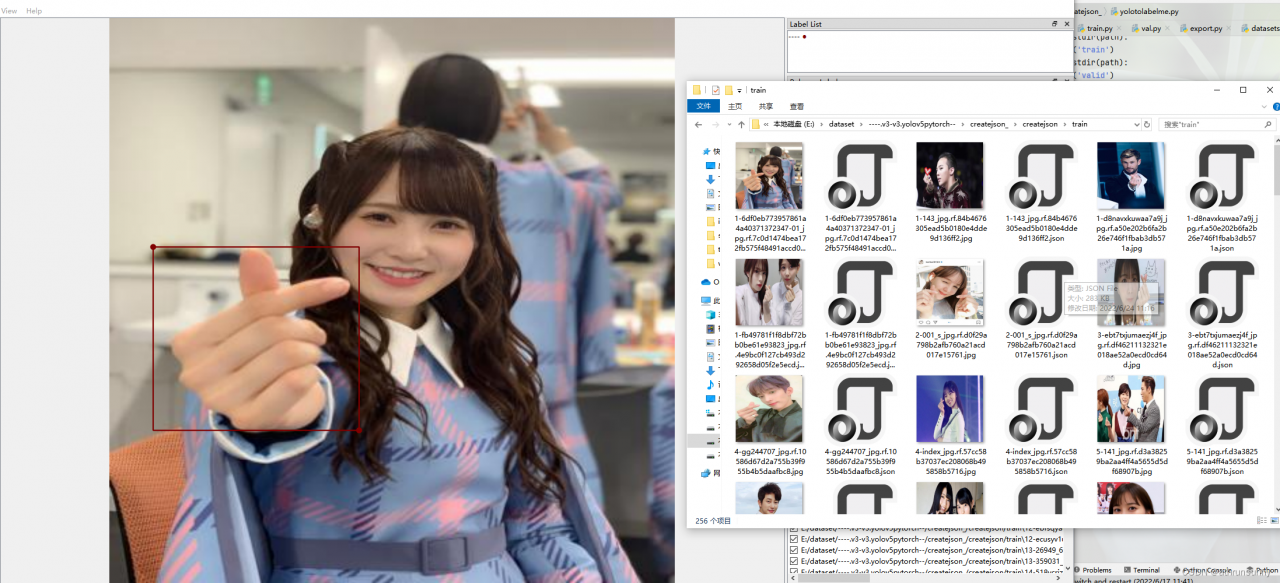
Task: Close the train.py editor tab
Action: (1118, 29)
